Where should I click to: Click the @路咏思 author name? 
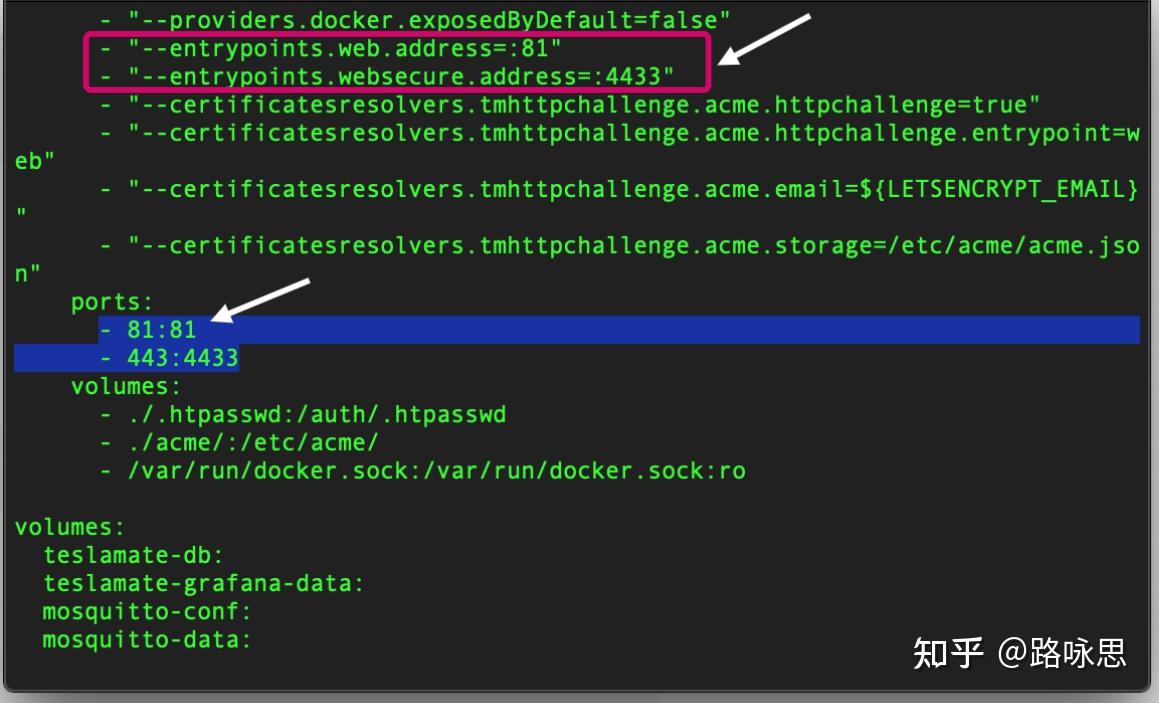pos(1062,652)
